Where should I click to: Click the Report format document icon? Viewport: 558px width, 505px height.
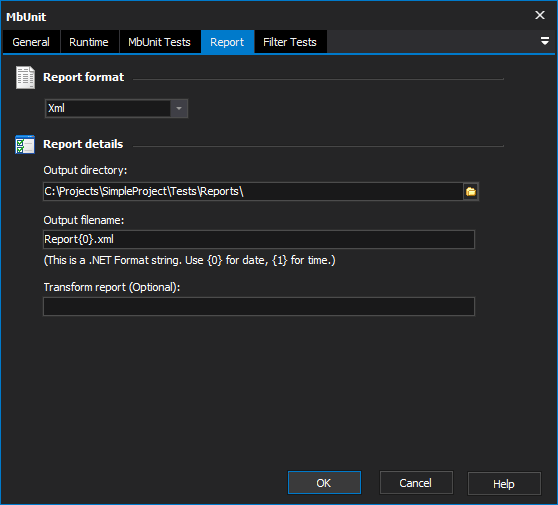tap(25, 77)
